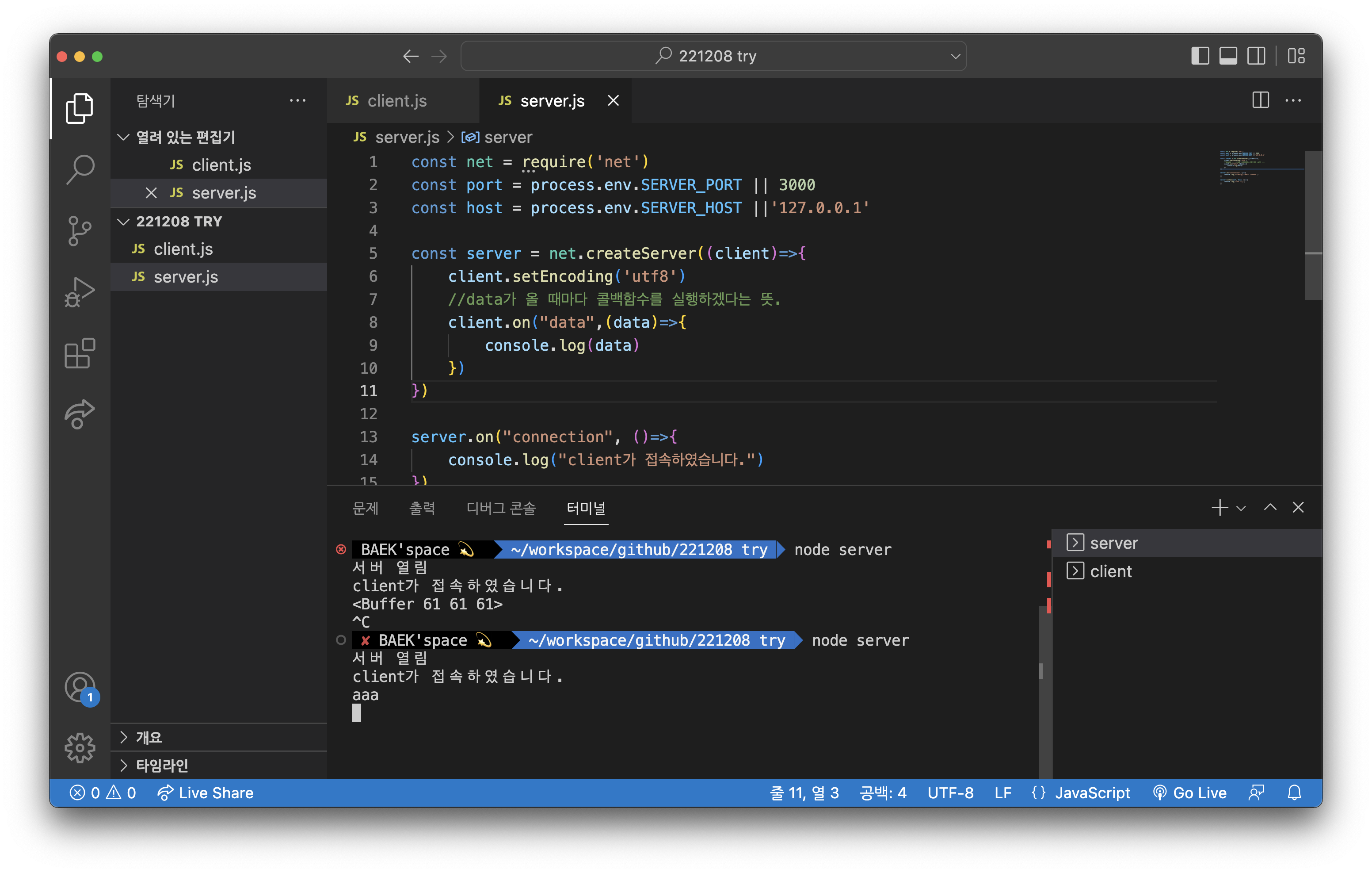Image resolution: width=1372 pixels, height=873 pixels.
Task: Switch to the client.js editor tab
Action: click(x=396, y=101)
